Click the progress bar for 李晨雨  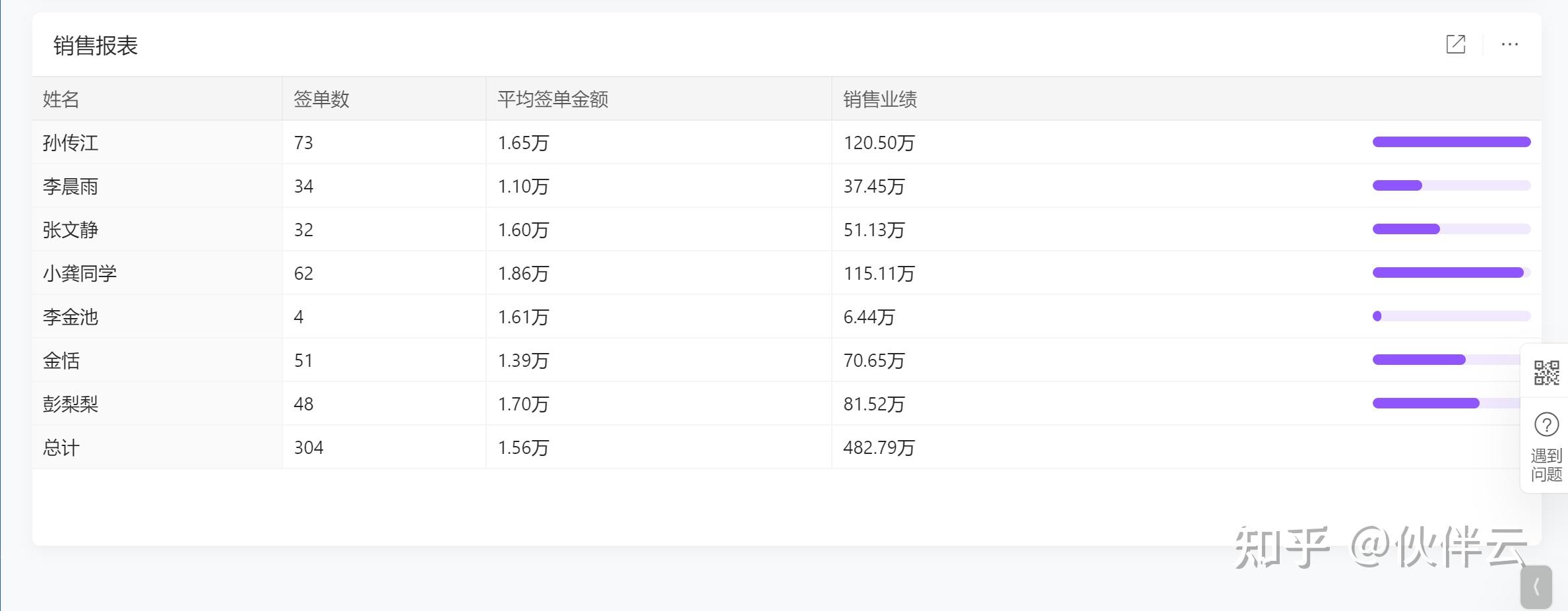[1451, 185]
